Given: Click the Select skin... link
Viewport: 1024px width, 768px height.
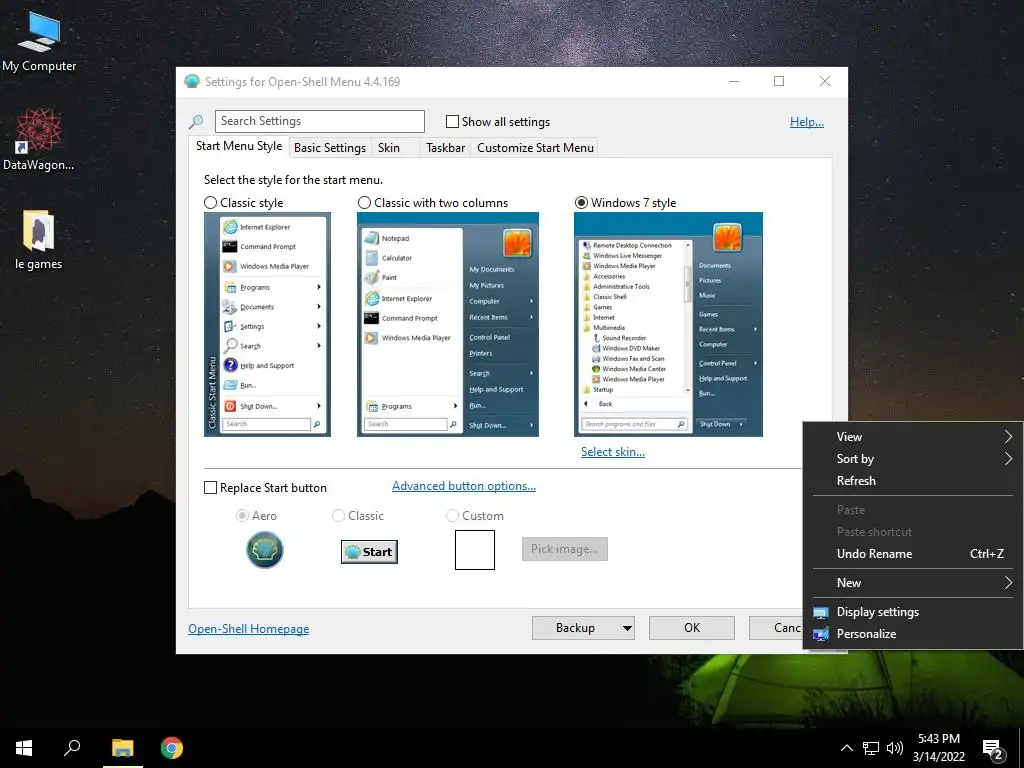Looking at the screenshot, I should pyautogui.click(x=613, y=452).
